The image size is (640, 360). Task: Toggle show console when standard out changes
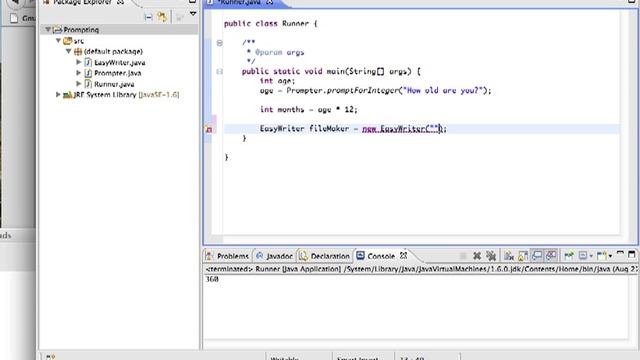pyautogui.click(x=537, y=256)
